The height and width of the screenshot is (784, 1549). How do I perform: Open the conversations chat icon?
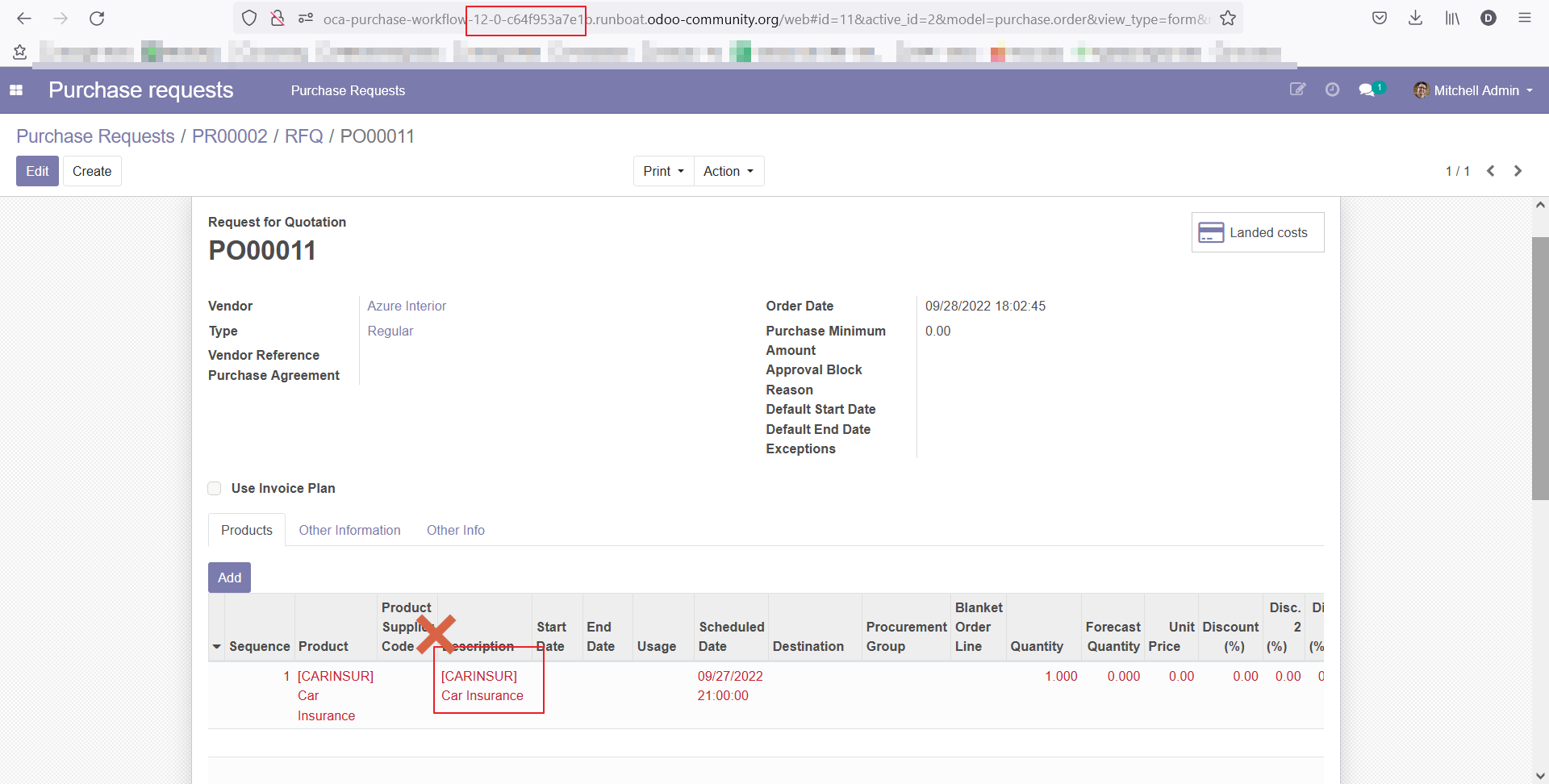[1370, 90]
